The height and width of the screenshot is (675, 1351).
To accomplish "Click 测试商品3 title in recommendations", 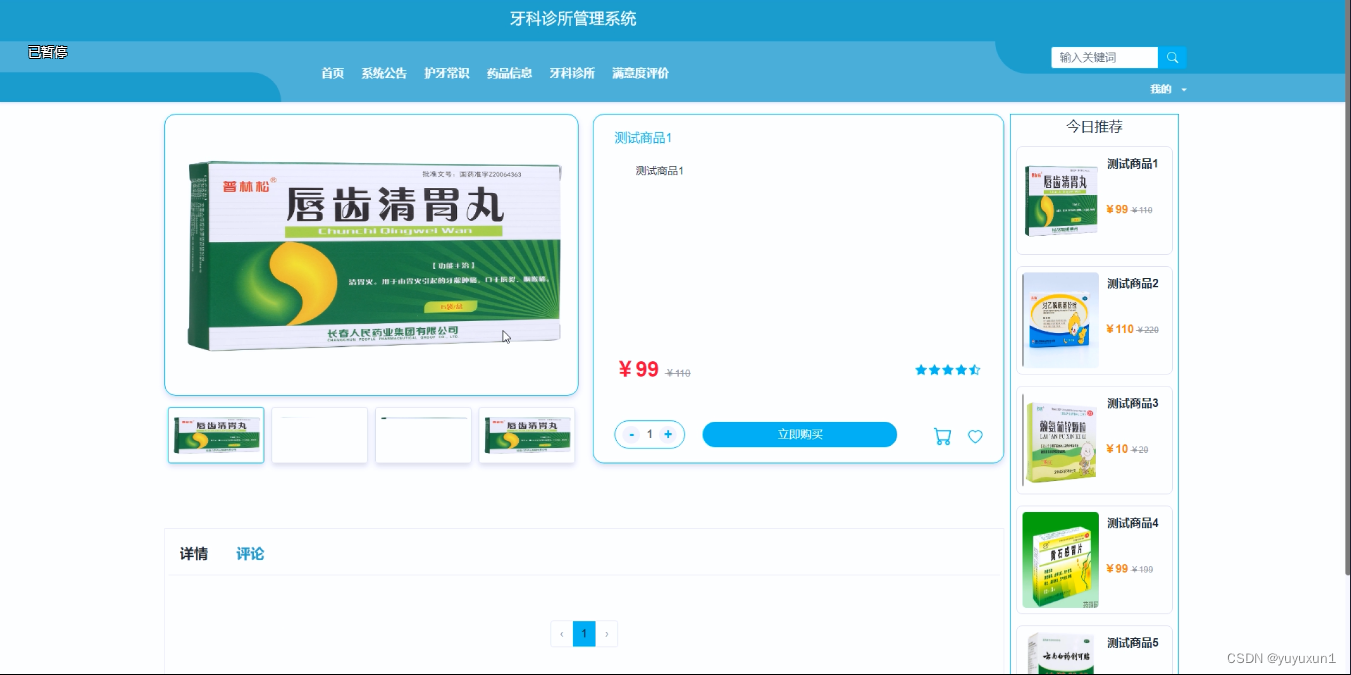I will coord(1132,404).
